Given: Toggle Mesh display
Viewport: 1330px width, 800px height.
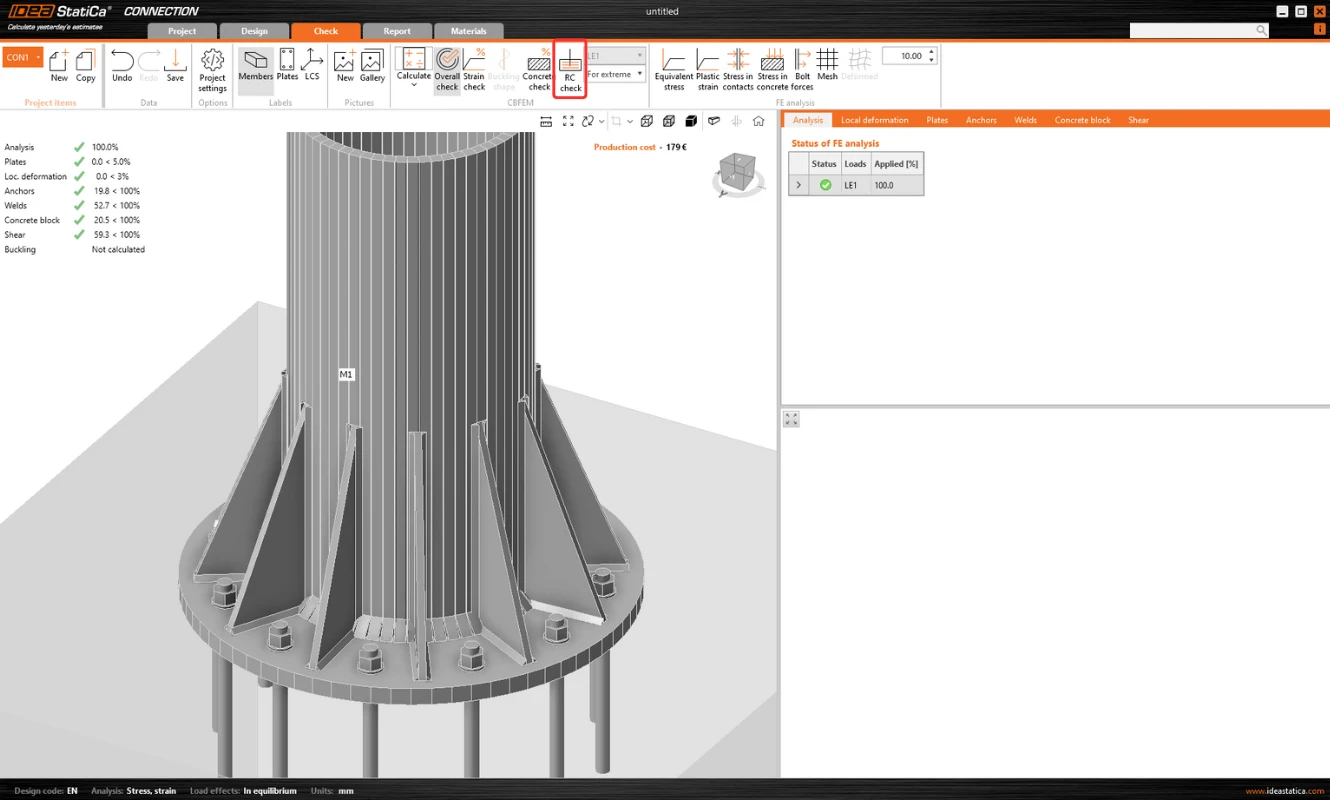Looking at the screenshot, I should [827, 66].
